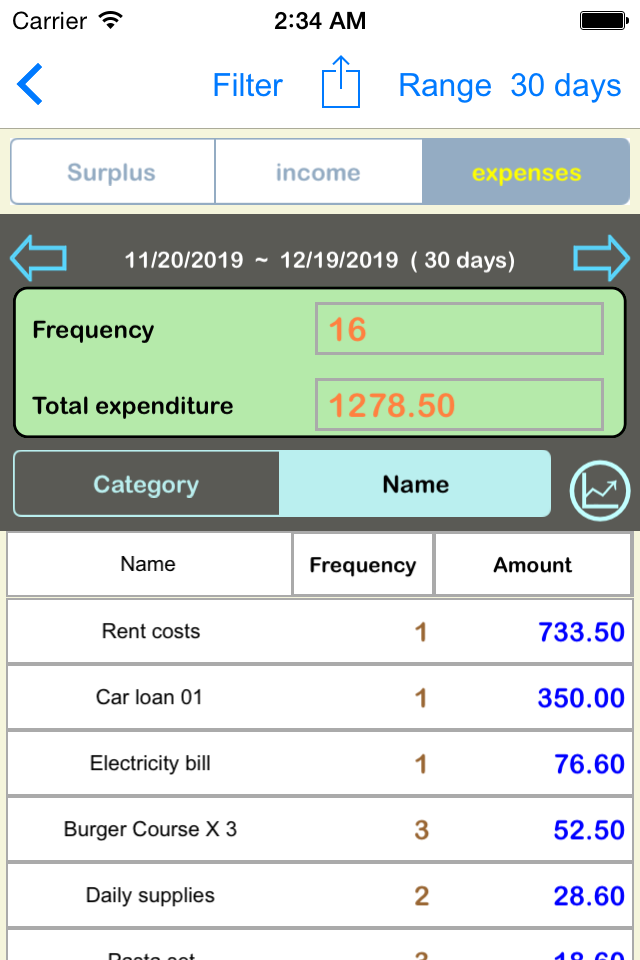Sort the table by Frequency column
This screenshot has height=960, width=640.
[362, 563]
